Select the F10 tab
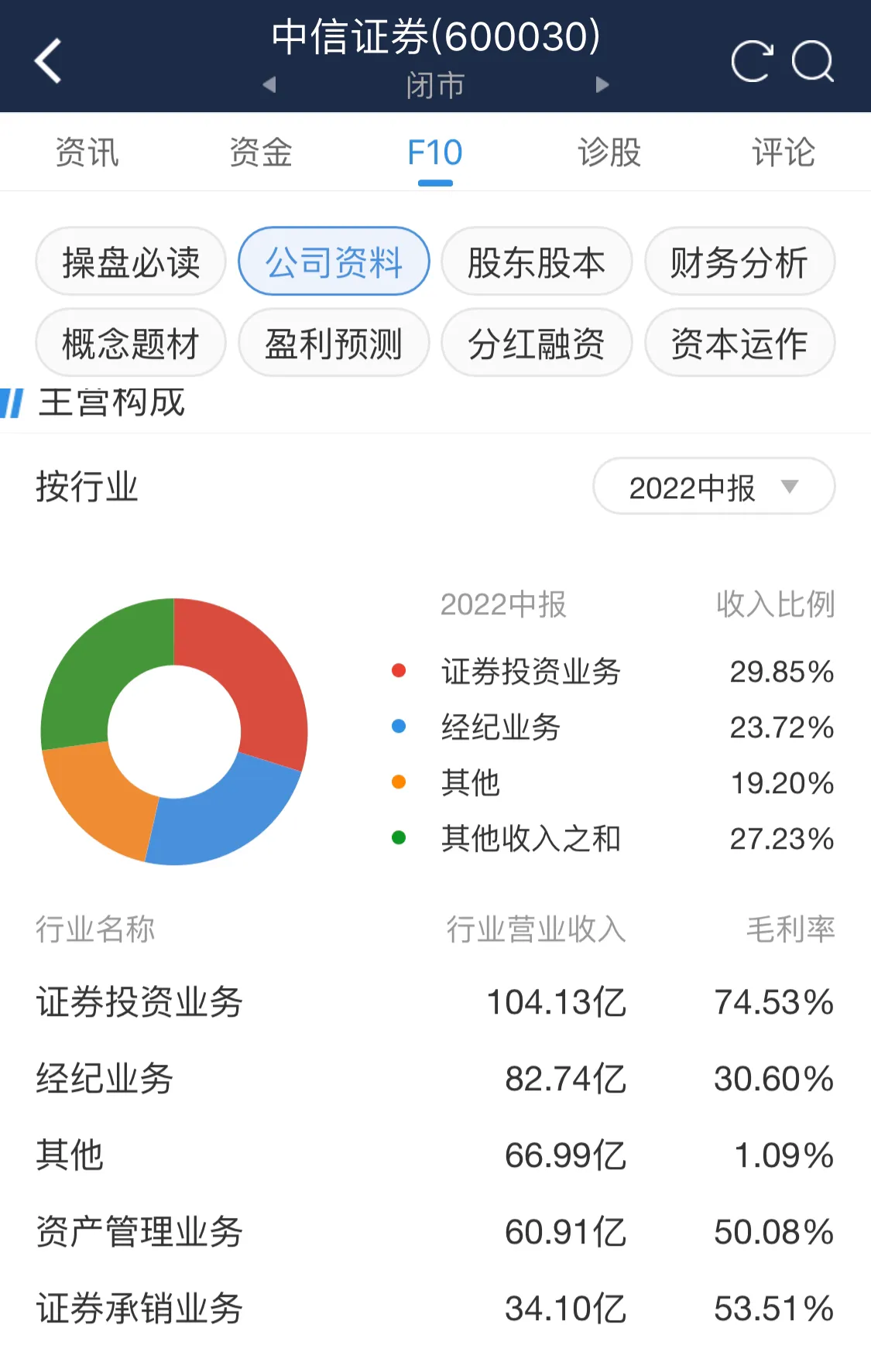Screen dimensions: 871x1372 pyautogui.click(x=435, y=152)
